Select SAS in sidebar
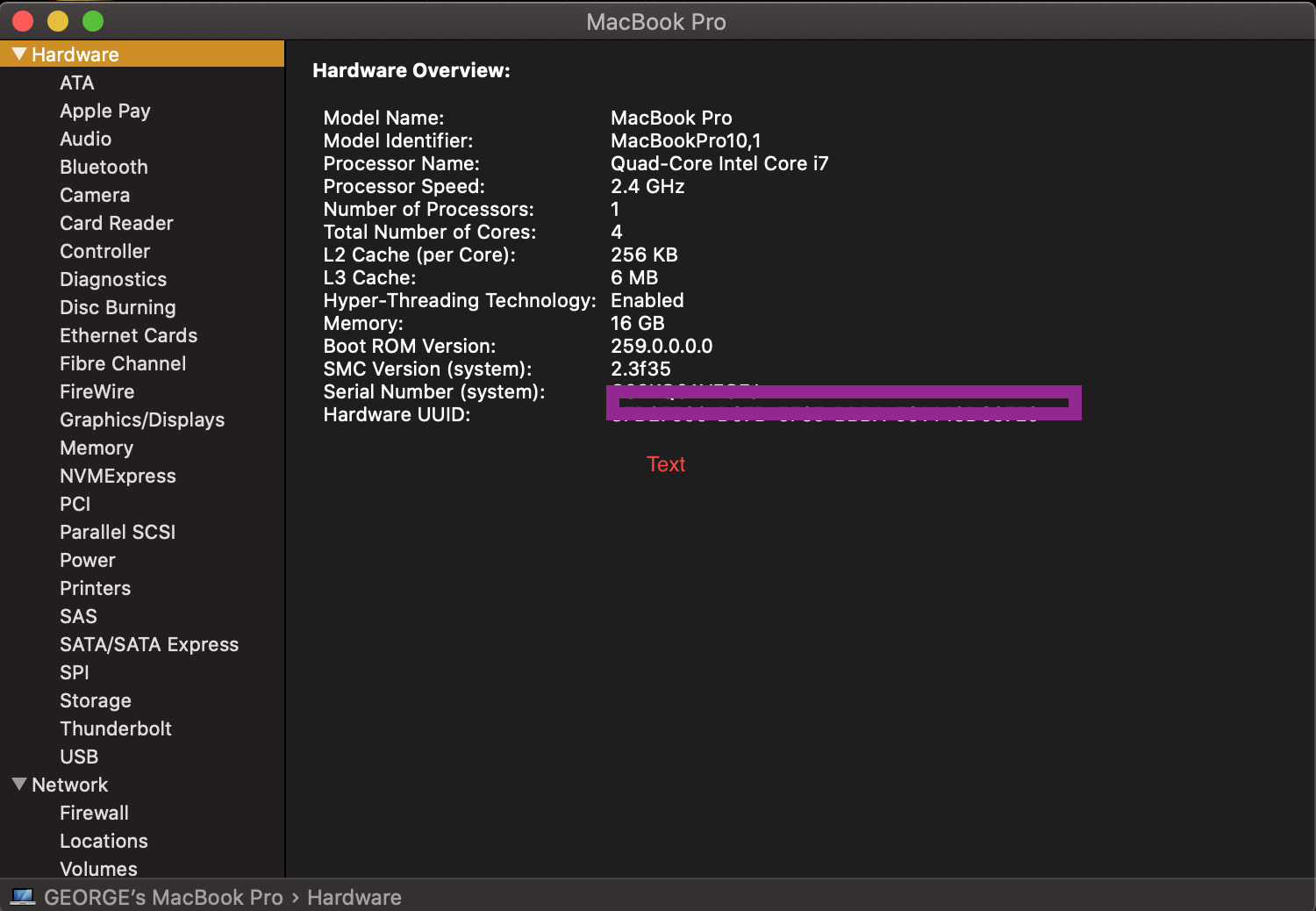Image resolution: width=1316 pixels, height=911 pixels. [79, 616]
